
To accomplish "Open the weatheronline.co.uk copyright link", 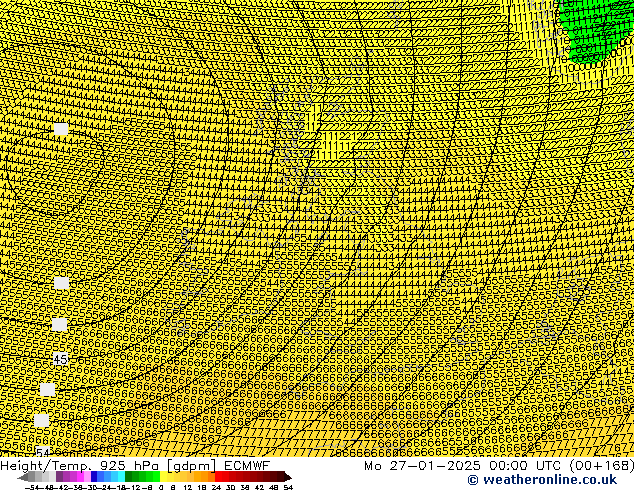I will click(x=542, y=480).
